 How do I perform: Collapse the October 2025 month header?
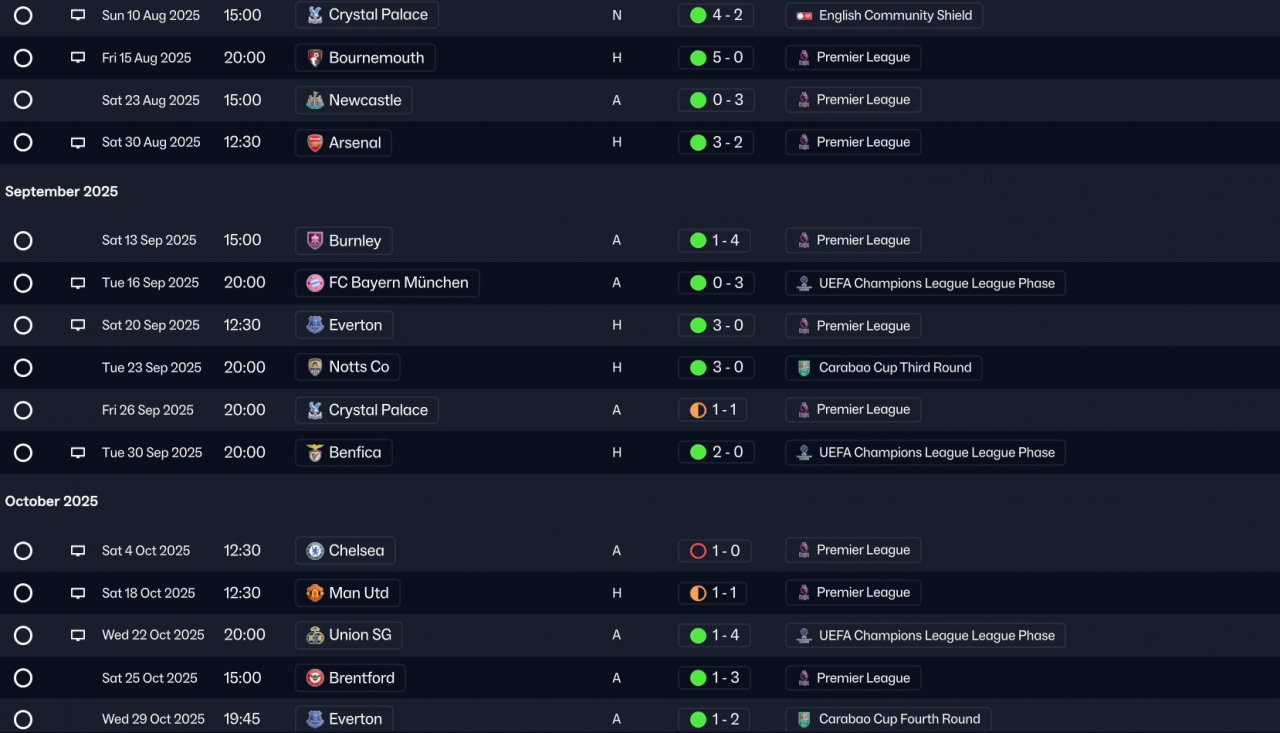[52, 502]
